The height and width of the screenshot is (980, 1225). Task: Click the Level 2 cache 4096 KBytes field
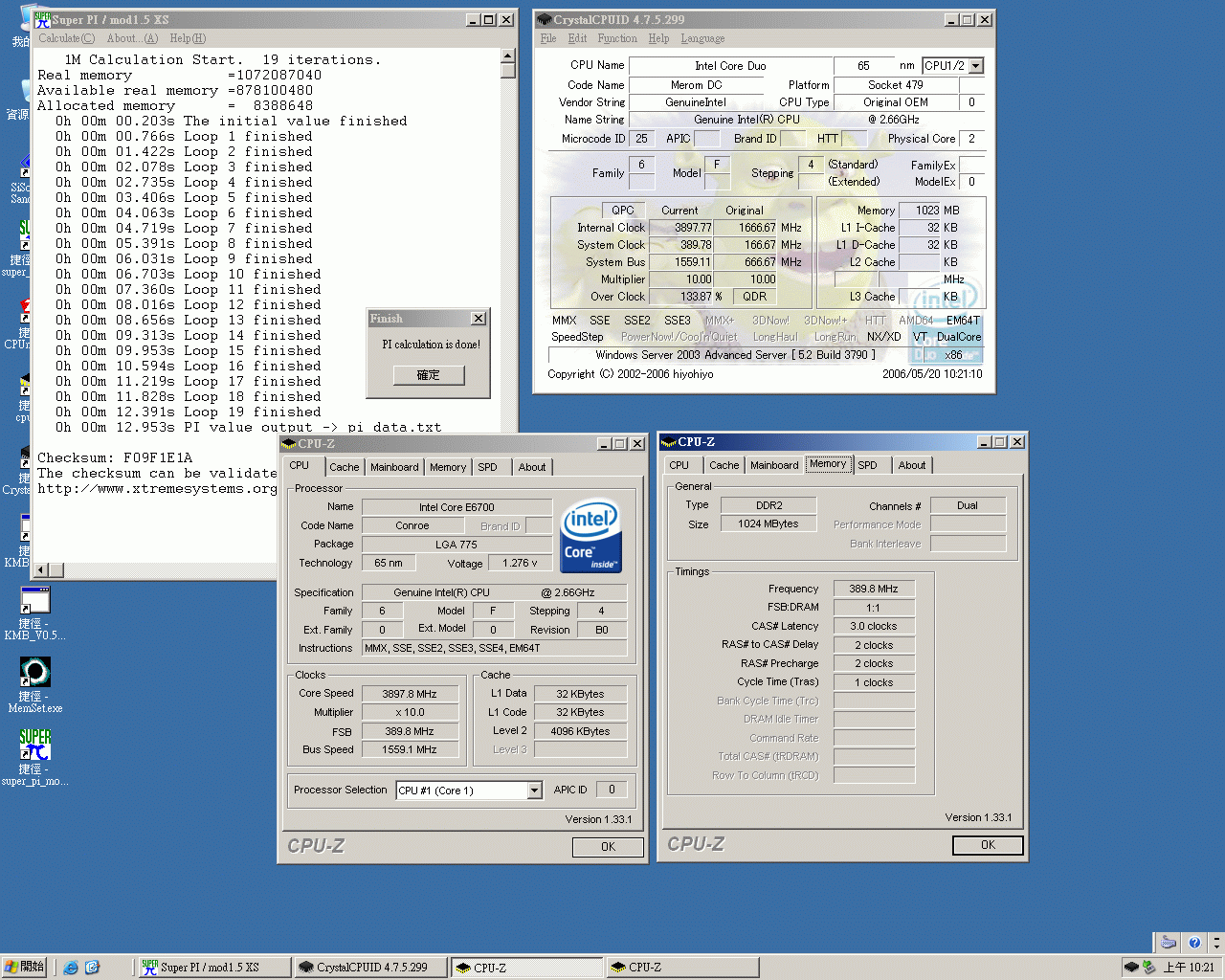pyautogui.click(x=581, y=731)
